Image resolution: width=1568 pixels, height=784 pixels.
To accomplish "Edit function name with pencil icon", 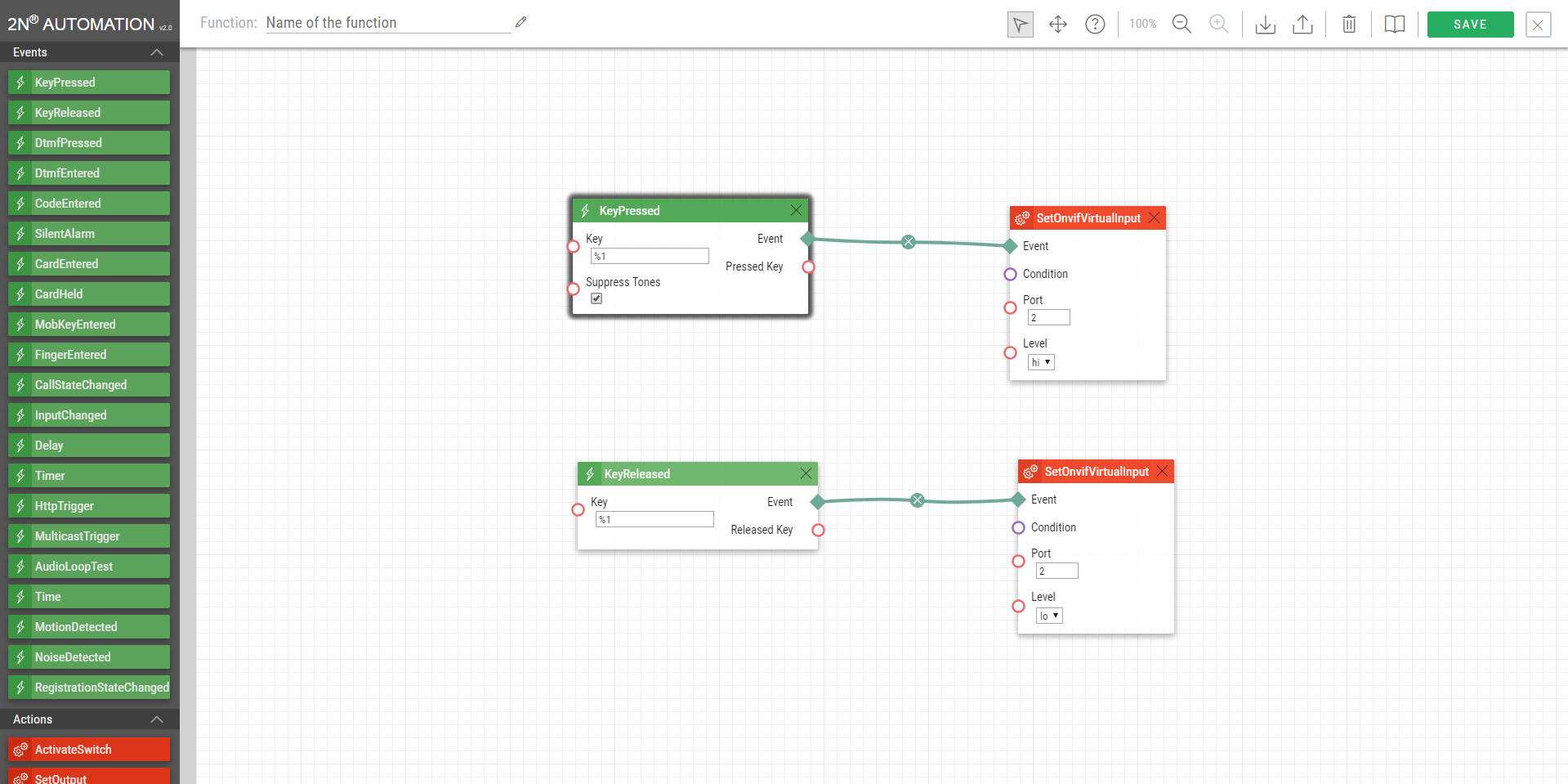I will tap(521, 22).
